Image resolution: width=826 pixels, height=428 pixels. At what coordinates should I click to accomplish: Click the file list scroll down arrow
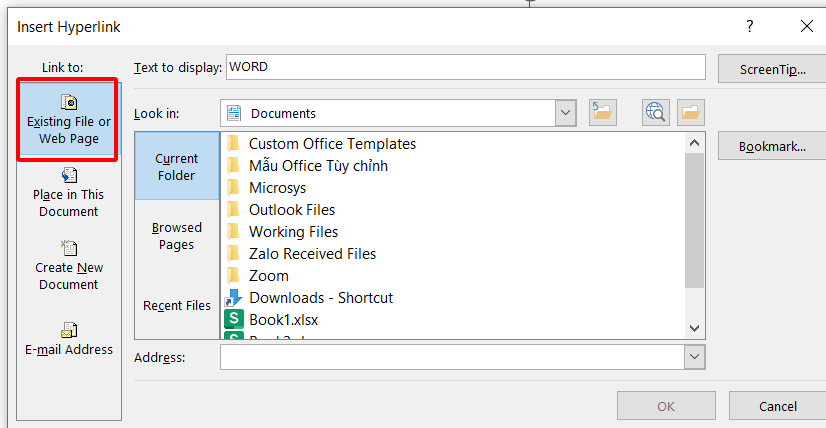[x=695, y=327]
